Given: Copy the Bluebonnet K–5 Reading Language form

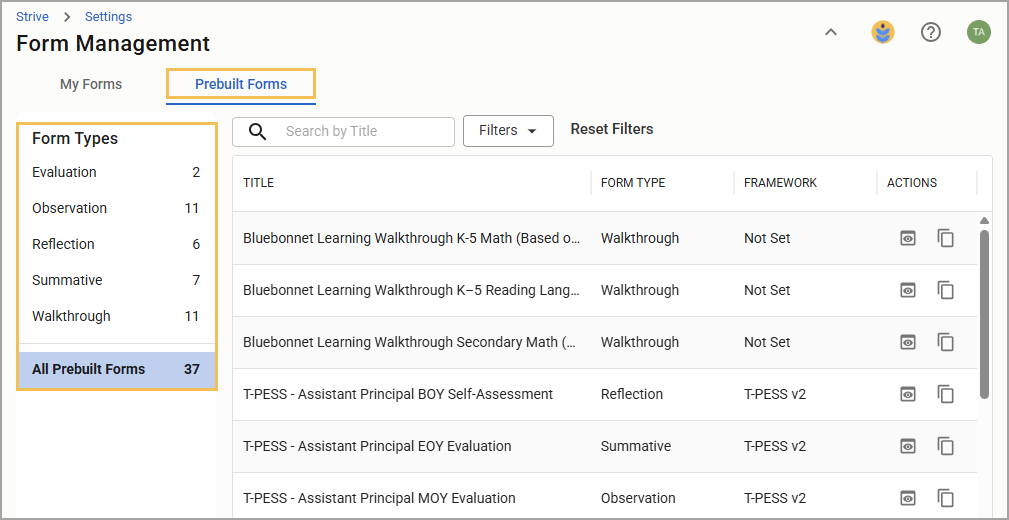Looking at the screenshot, I should [945, 290].
